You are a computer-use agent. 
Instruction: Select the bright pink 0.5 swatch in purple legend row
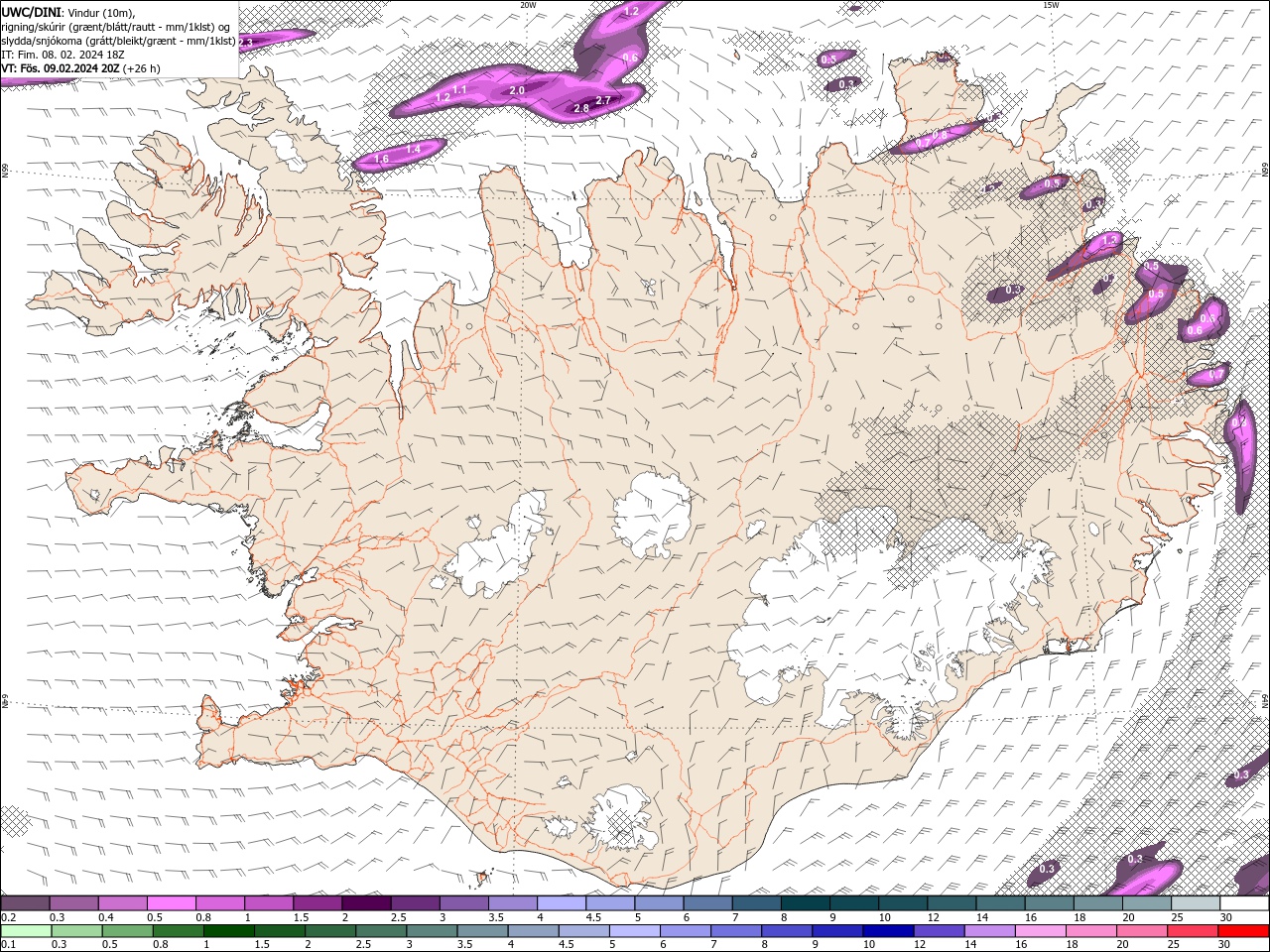coord(171,903)
